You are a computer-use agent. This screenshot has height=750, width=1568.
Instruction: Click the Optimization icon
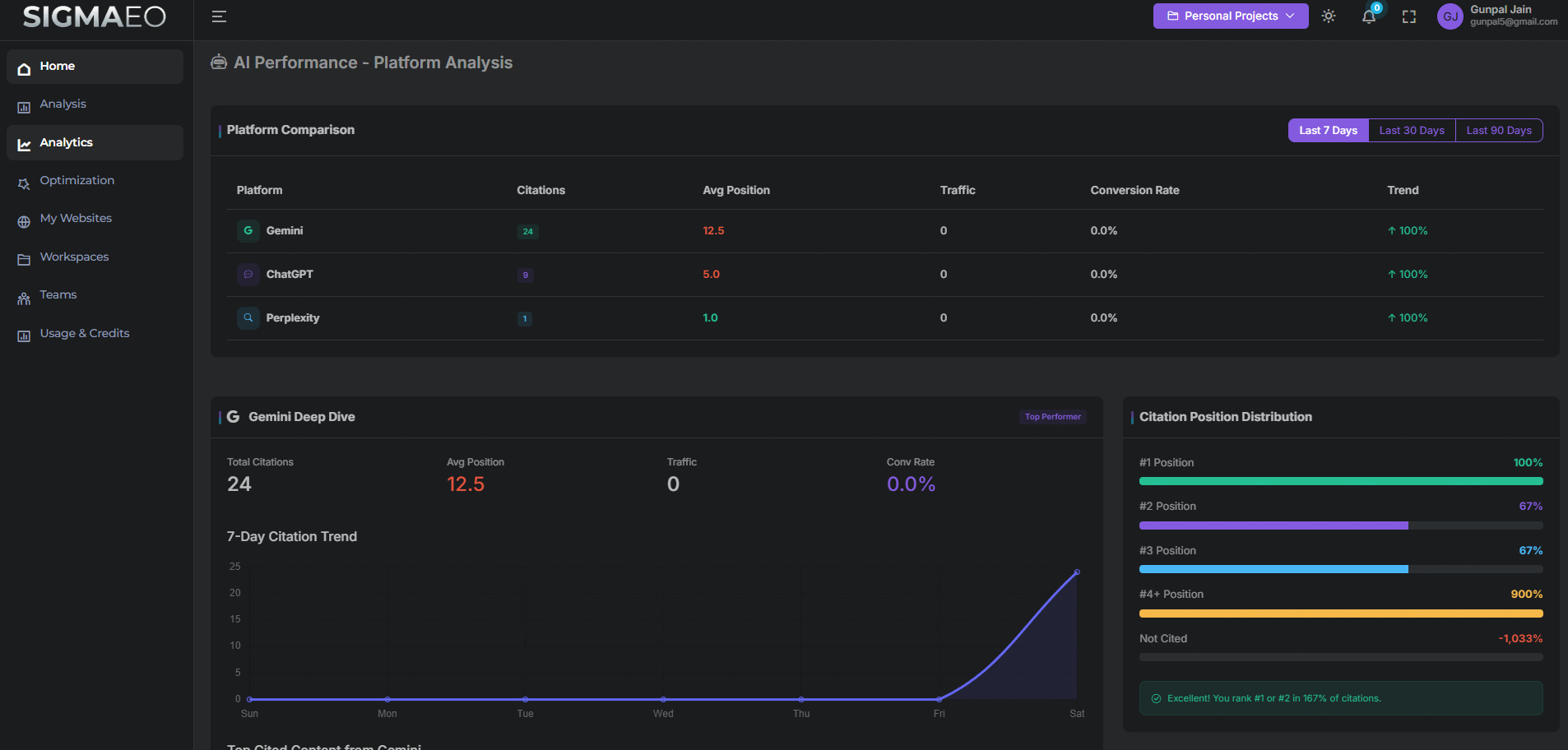(24, 183)
